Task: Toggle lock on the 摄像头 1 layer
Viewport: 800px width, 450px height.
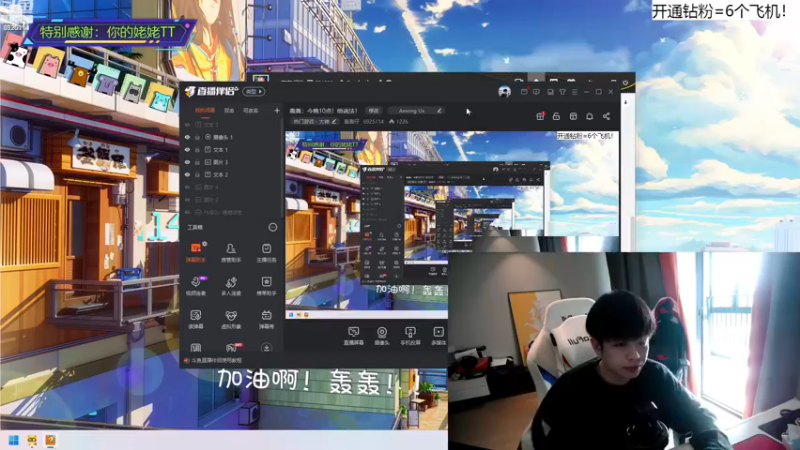Action: (x=197, y=137)
